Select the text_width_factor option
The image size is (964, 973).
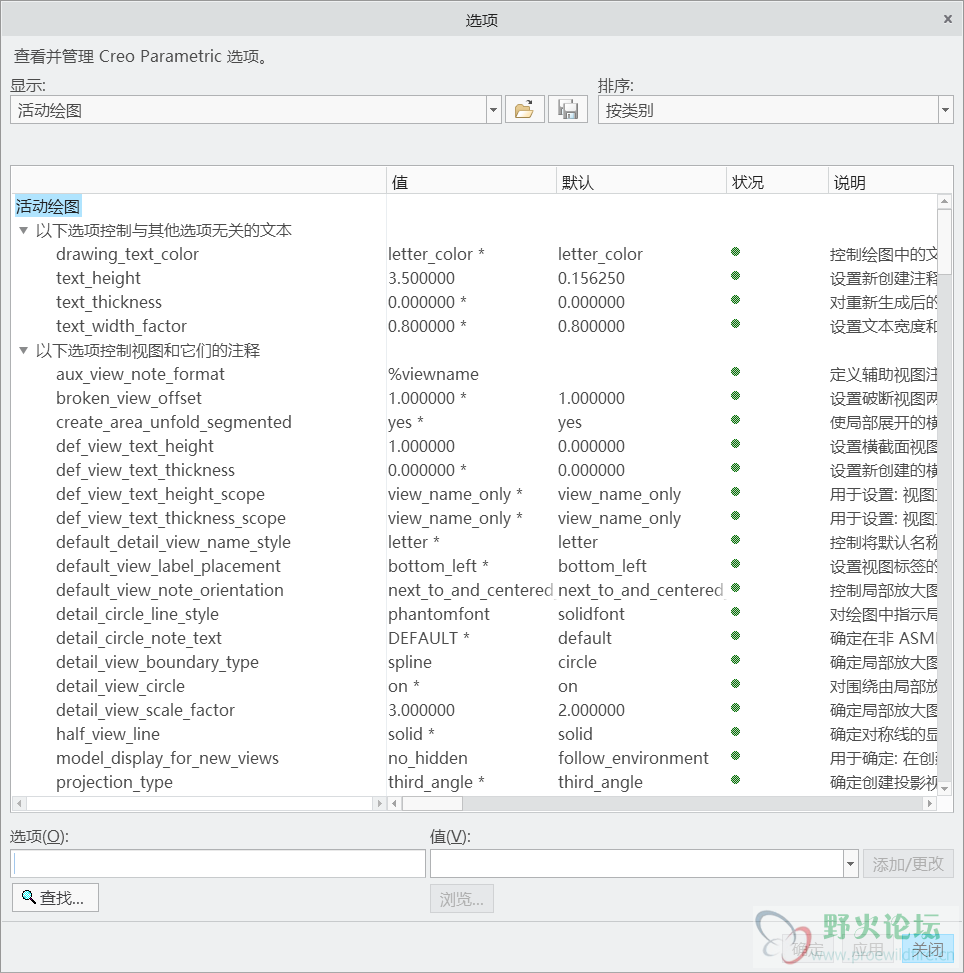click(x=121, y=326)
